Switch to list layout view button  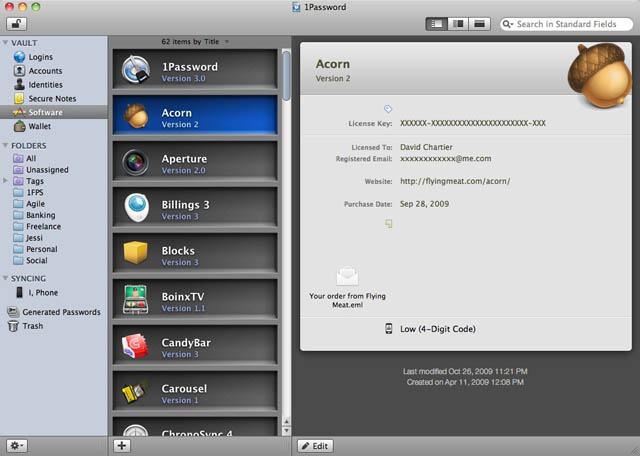pos(436,24)
